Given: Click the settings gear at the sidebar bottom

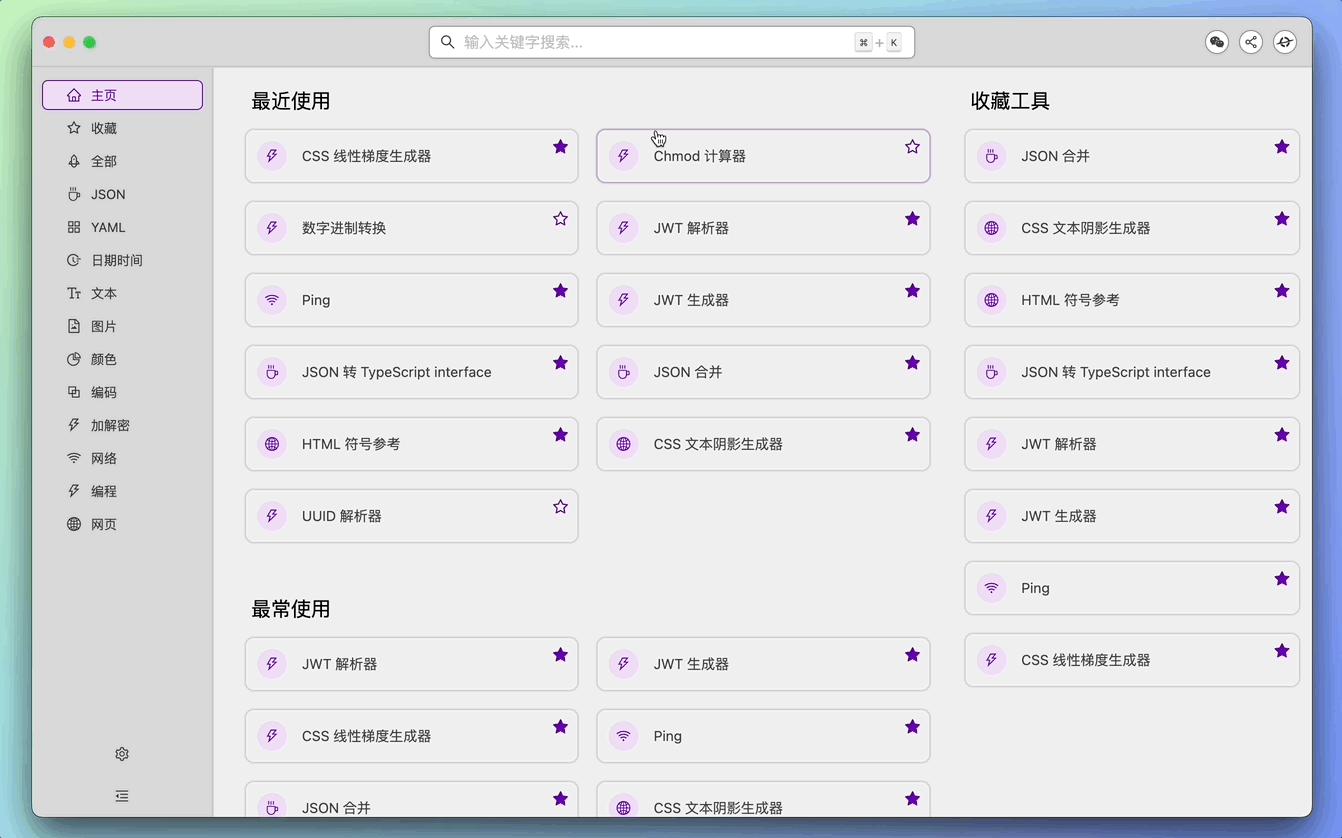Looking at the screenshot, I should [x=122, y=754].
